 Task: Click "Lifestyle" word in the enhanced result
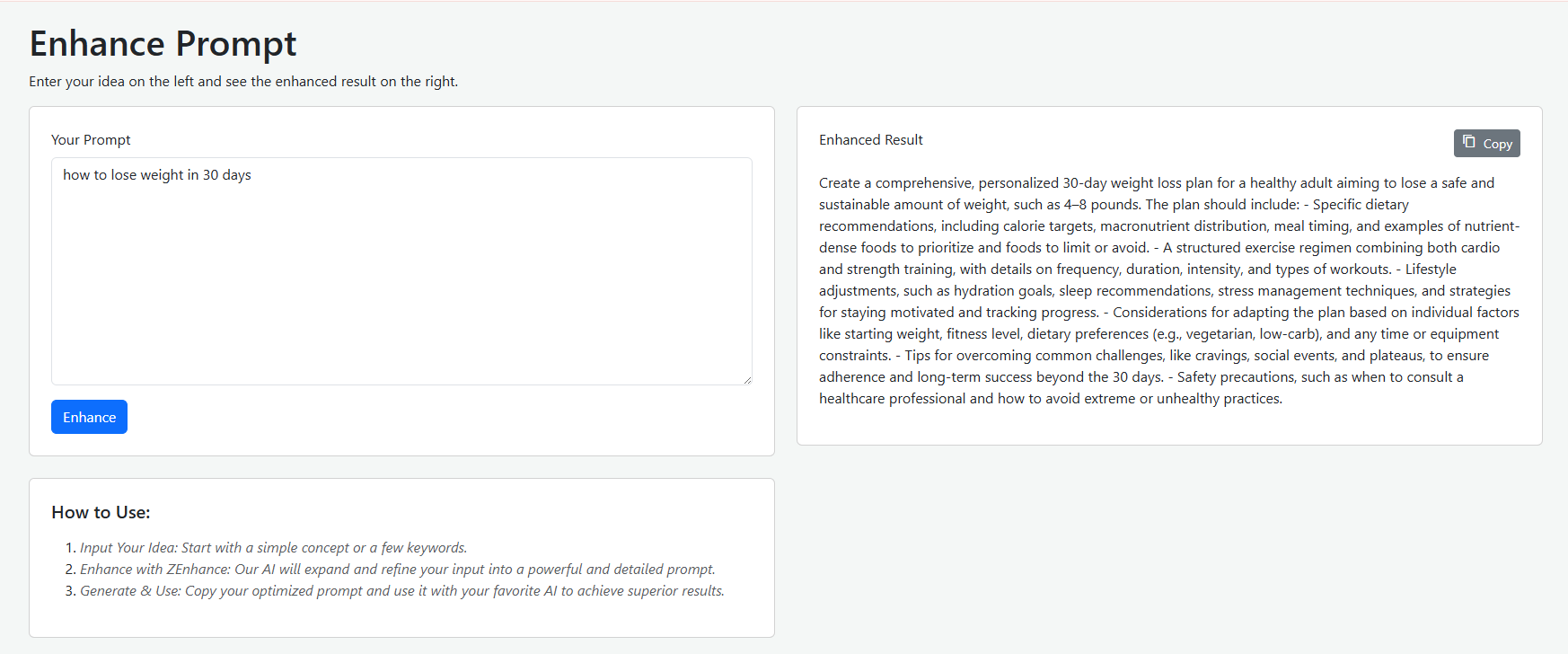[1431, 270]
